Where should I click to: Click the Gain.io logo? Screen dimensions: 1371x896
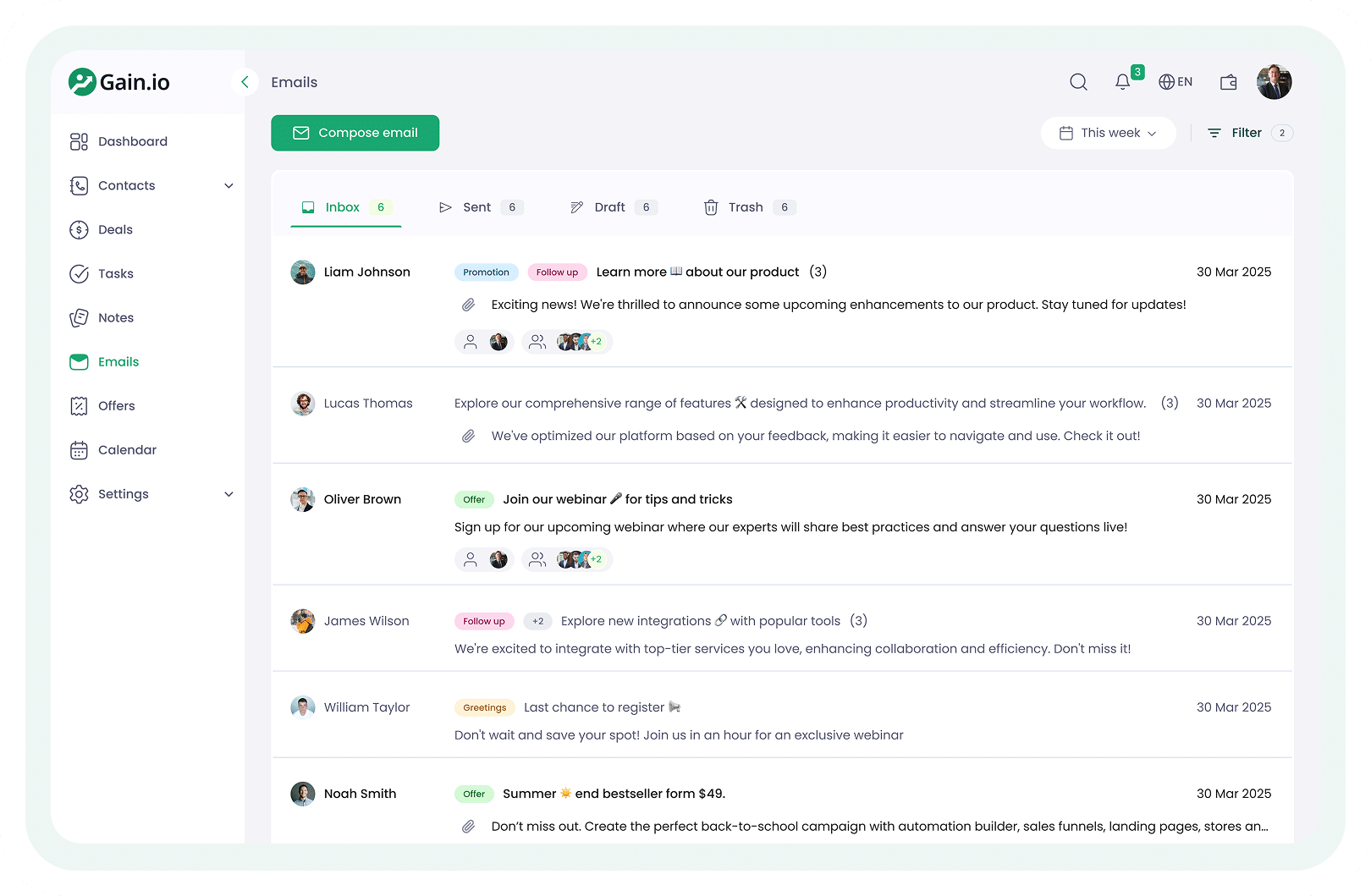(x=119, y=82)
